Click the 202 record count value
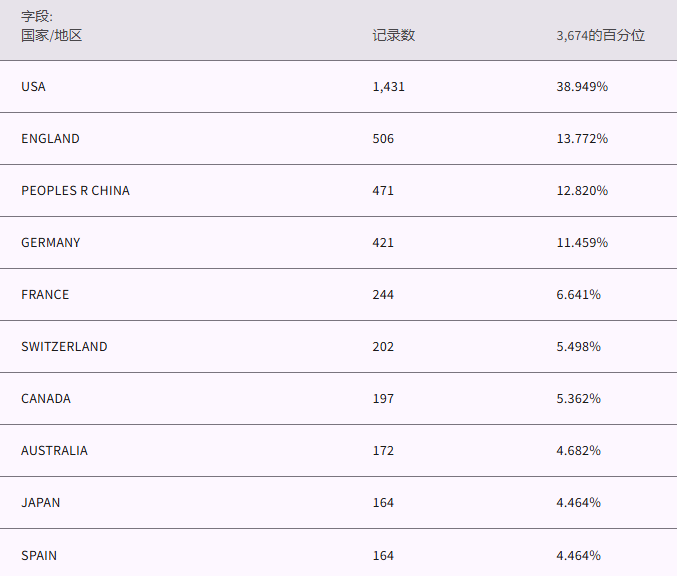This screenshot has height=576, width=677. tap(383, 347)
